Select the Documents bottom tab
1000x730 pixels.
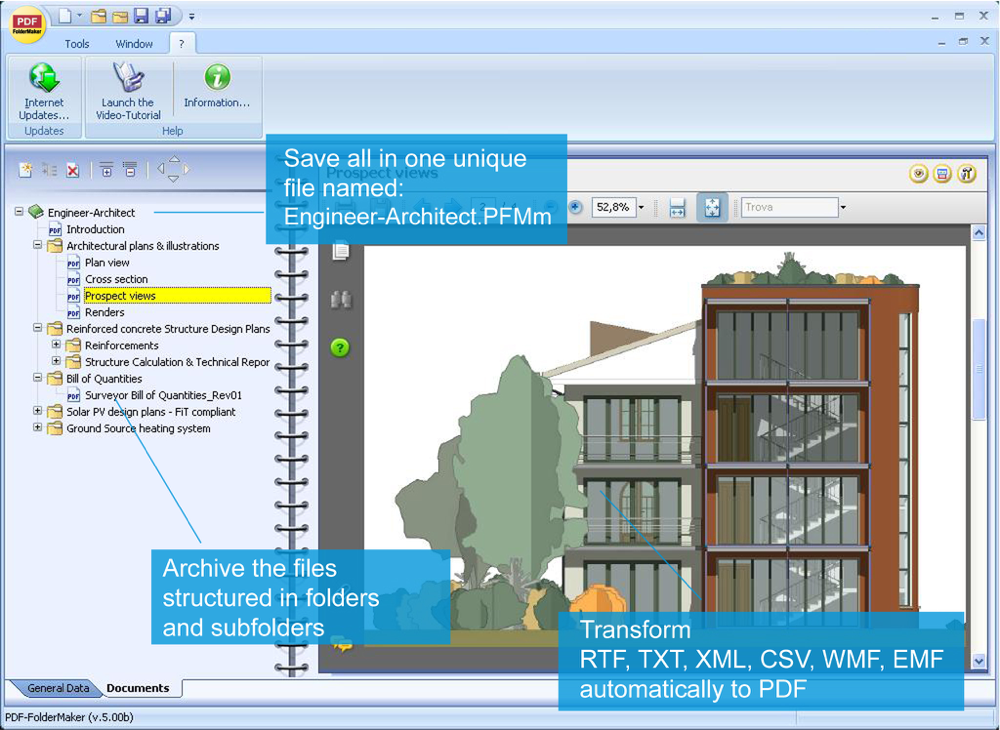(x=138, y=688)
